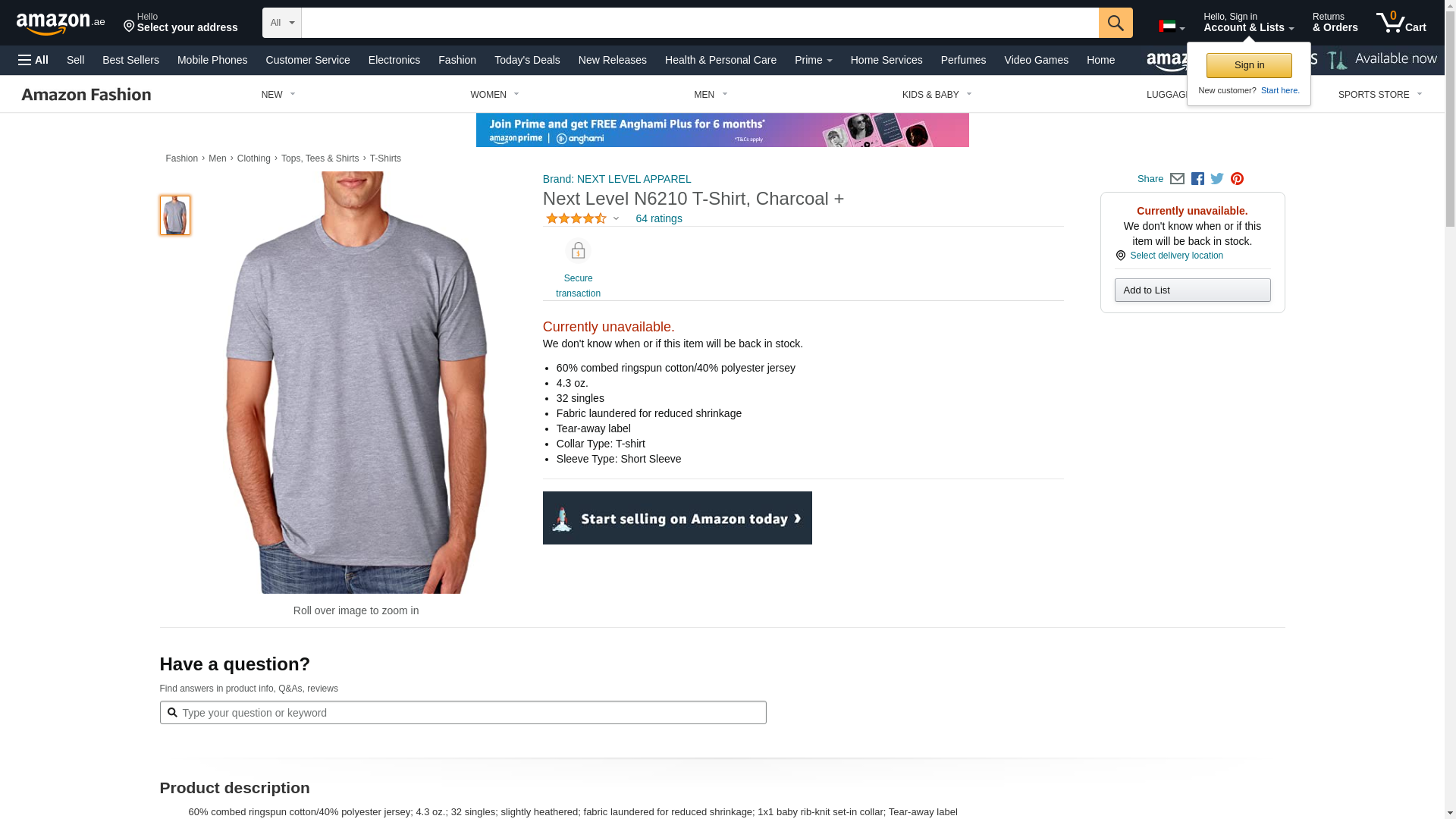Screen dimensions: 1456x819
Task: Click the Amazon.ae logo
Action: coord(61,24)
